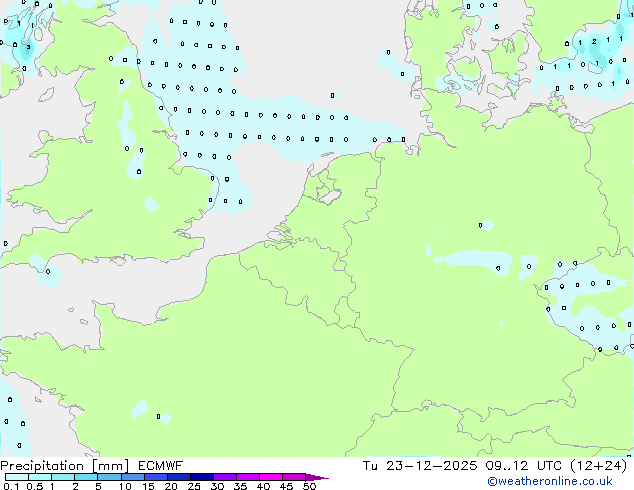Choose the 10–15 mm blue legend swatch
634x490 pixels.
point(132,477)
